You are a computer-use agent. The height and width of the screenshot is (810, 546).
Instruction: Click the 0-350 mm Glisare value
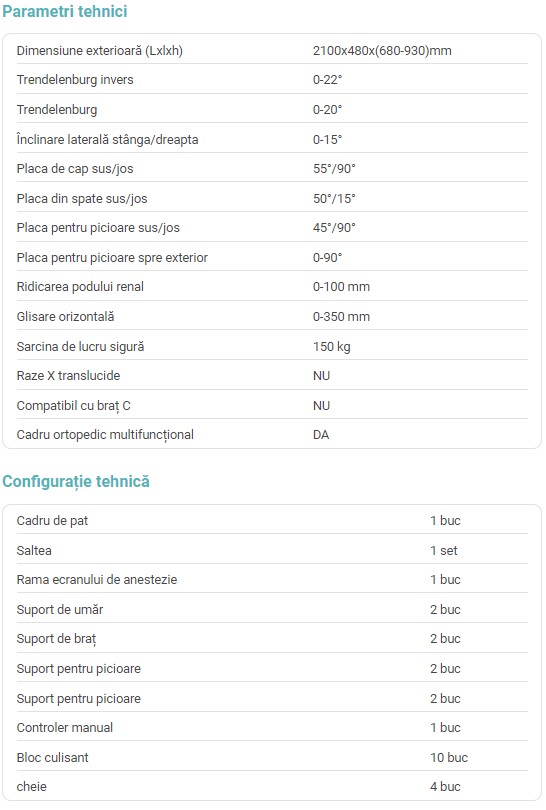pos(341,317)
